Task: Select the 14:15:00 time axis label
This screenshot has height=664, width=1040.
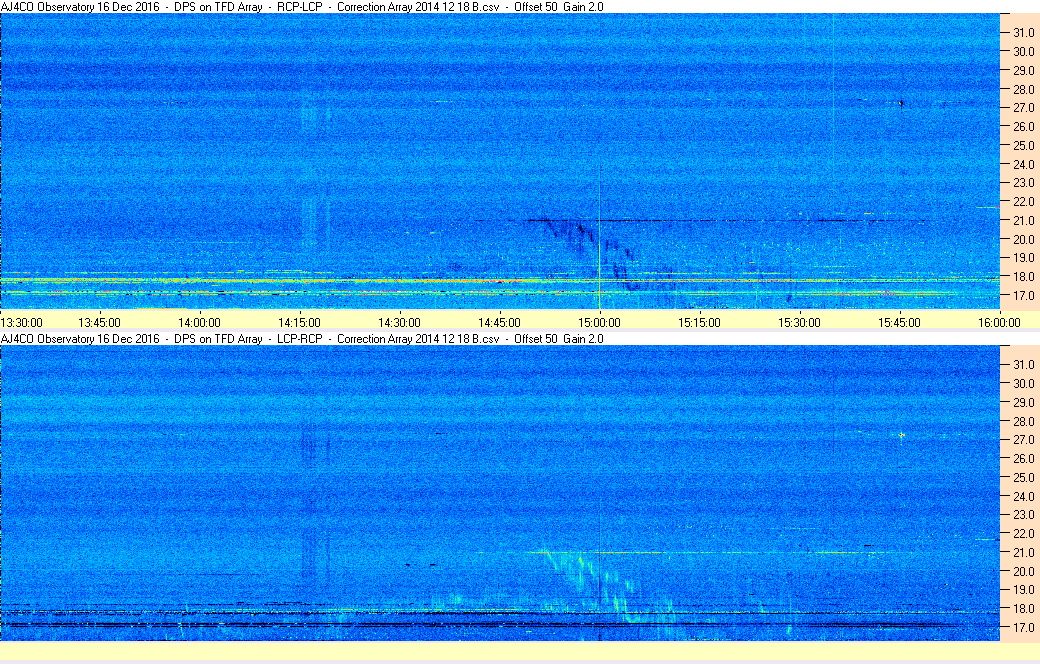Action: click(x=299, y=322)
